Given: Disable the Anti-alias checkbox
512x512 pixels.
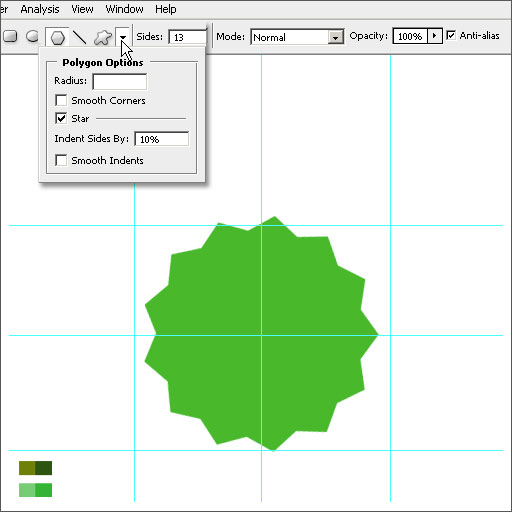Looking at the screenshot, I should [x=451, y=35].
